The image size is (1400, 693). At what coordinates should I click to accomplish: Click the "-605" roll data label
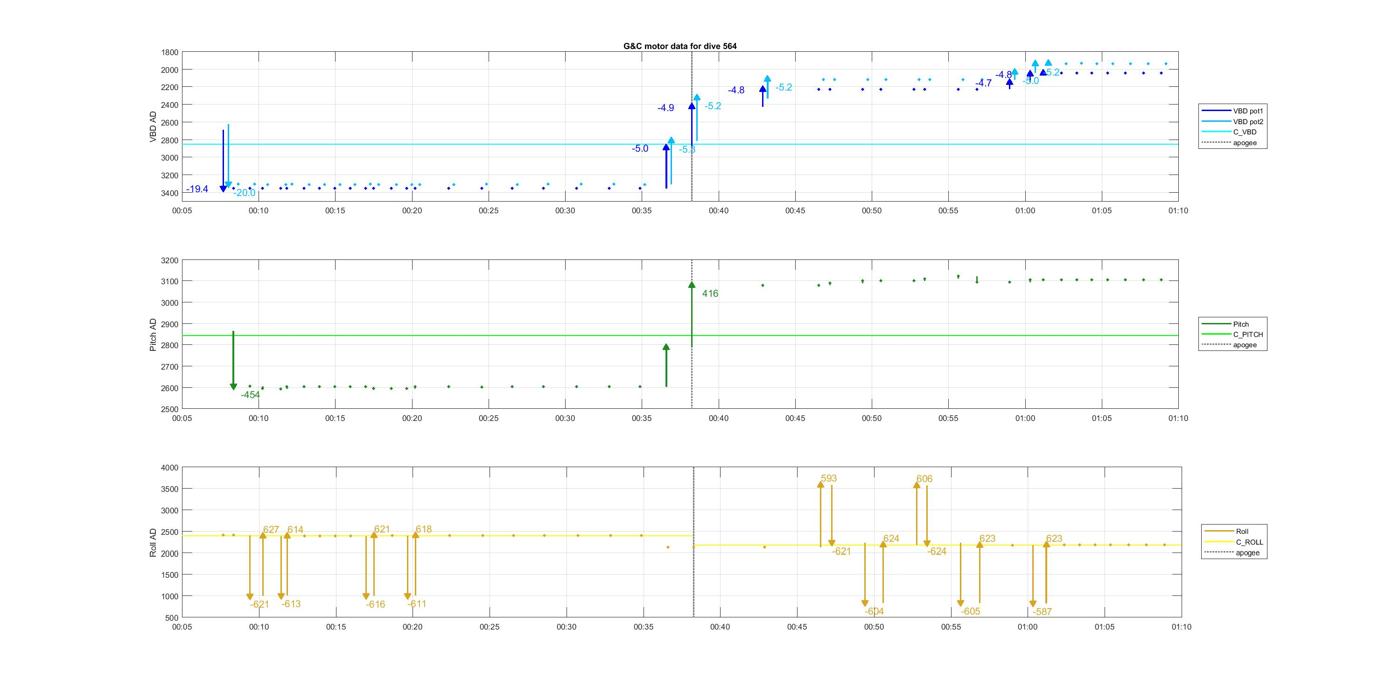pos(971,611)
